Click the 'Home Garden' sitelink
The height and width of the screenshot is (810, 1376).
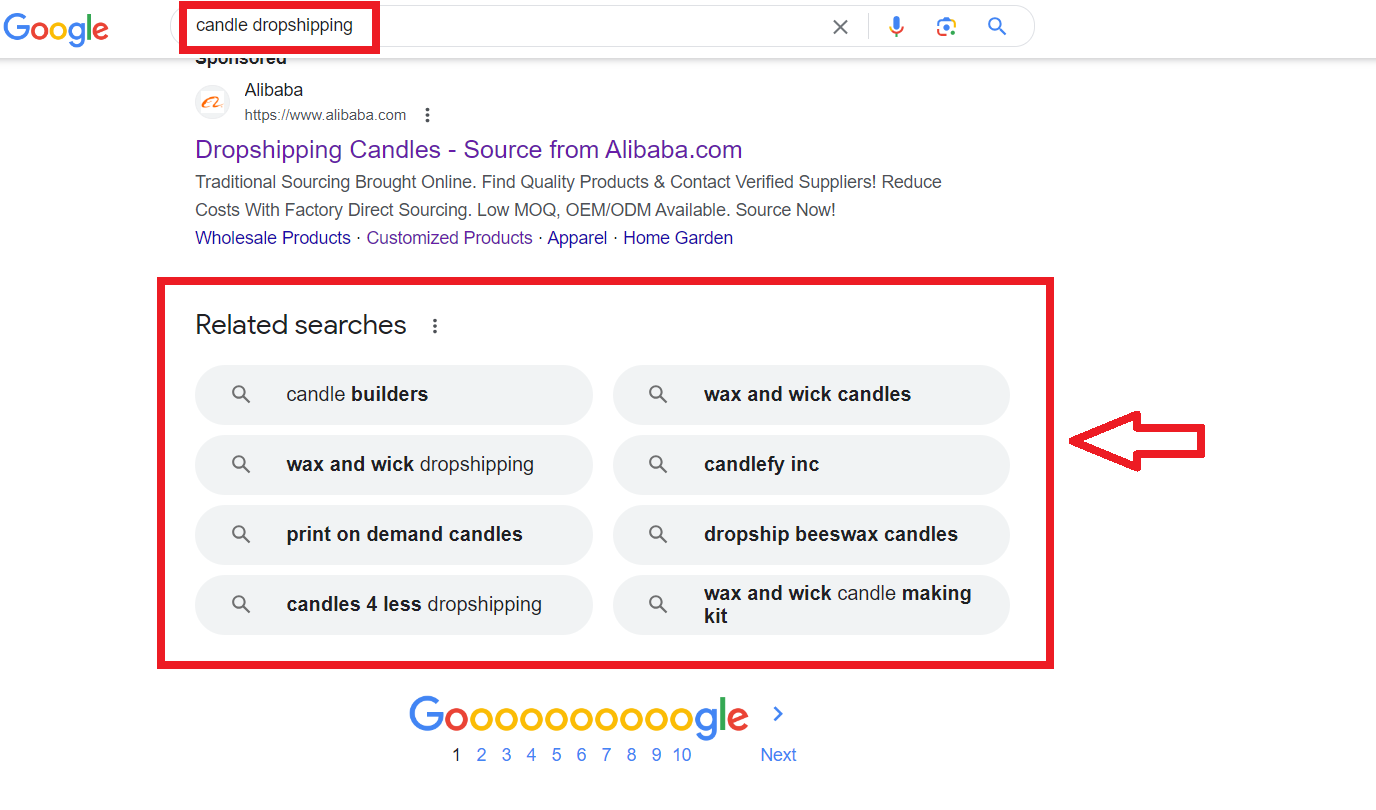(x=678, y=237)
